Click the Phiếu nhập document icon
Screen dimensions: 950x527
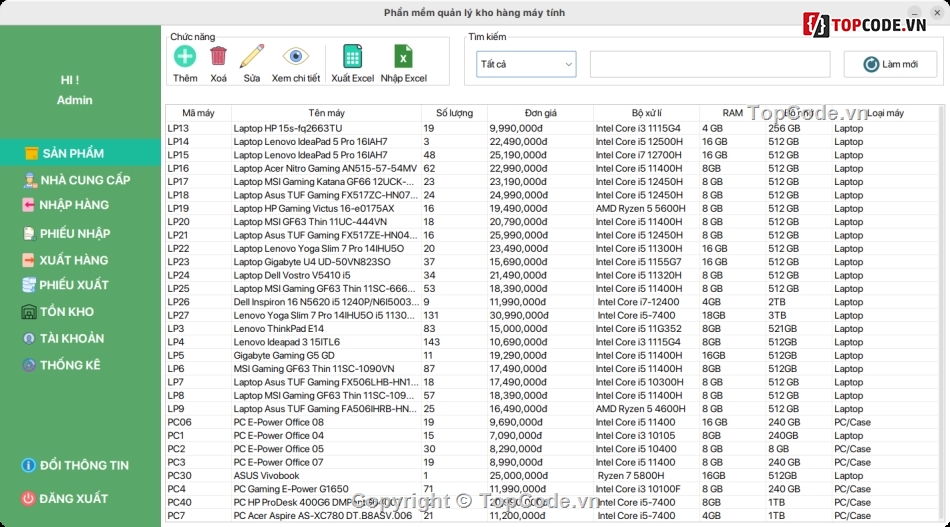tap(29, 233)
